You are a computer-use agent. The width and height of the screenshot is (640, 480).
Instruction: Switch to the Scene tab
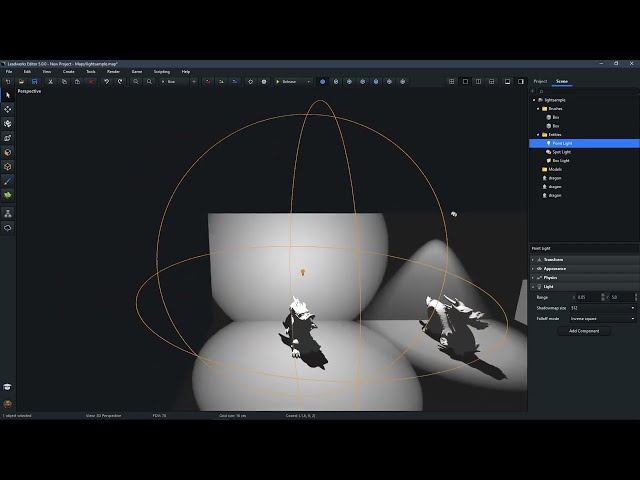point(562,81)
